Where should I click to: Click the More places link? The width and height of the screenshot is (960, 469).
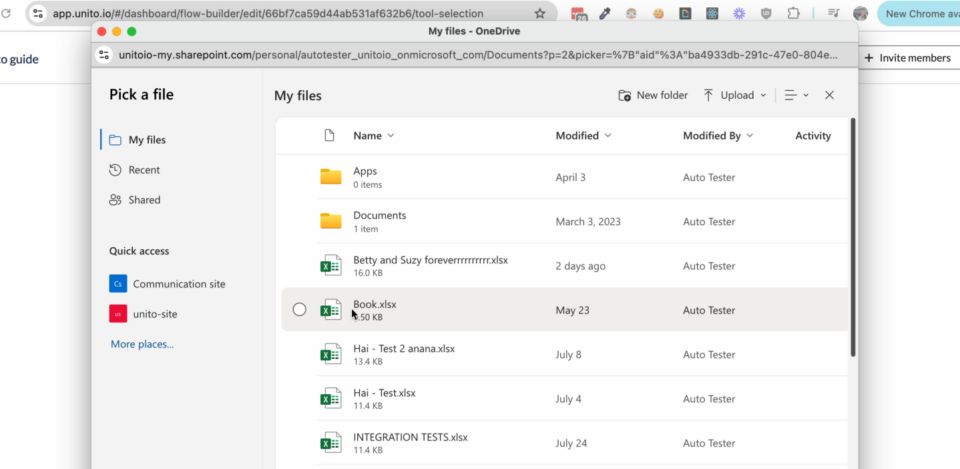[142, 344]
